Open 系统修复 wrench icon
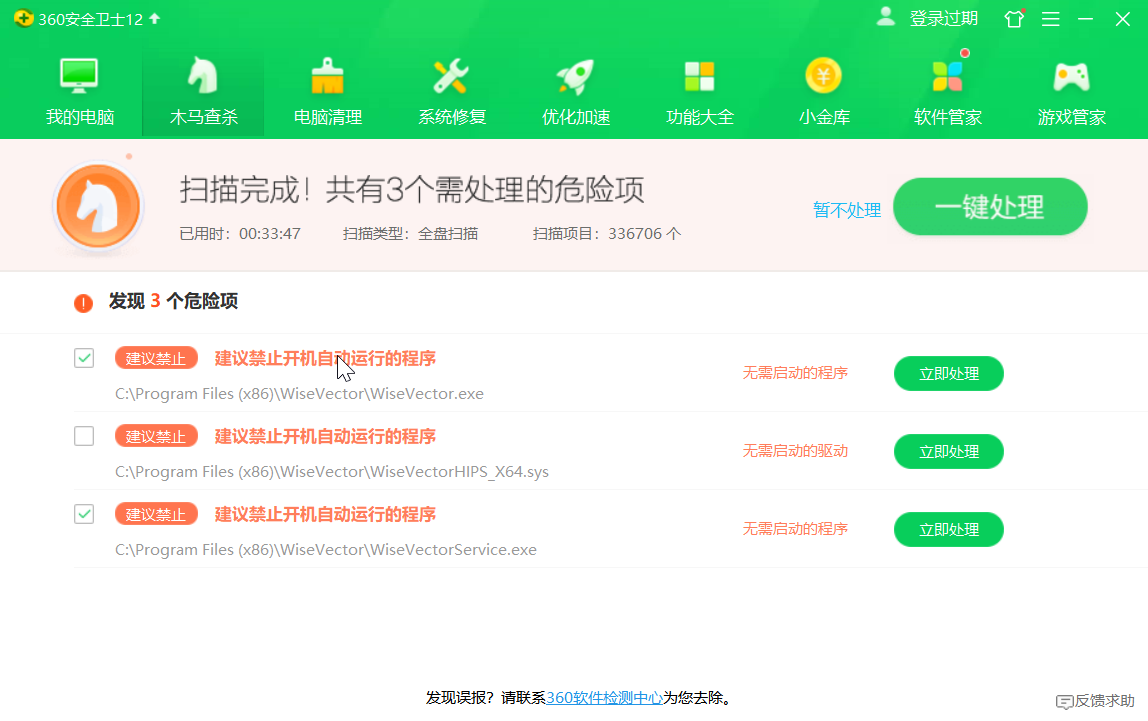 (x=451, y=75)
